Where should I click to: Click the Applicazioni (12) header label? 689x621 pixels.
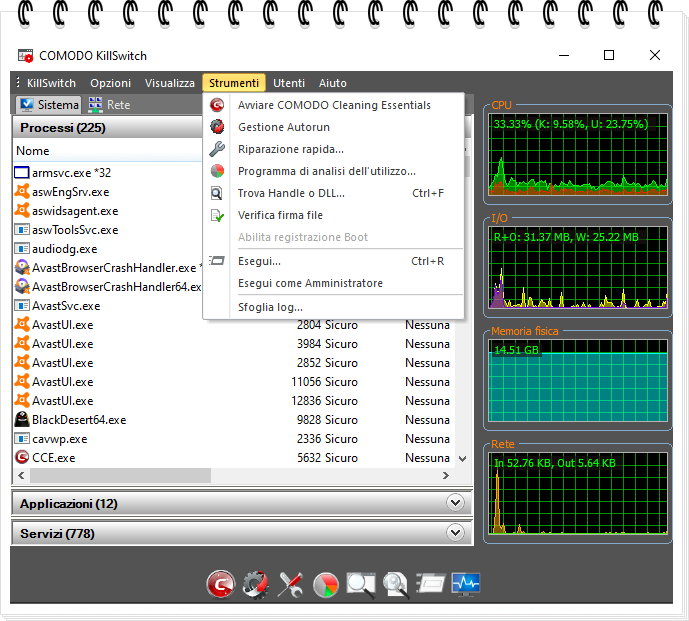(x=69, y=503)
